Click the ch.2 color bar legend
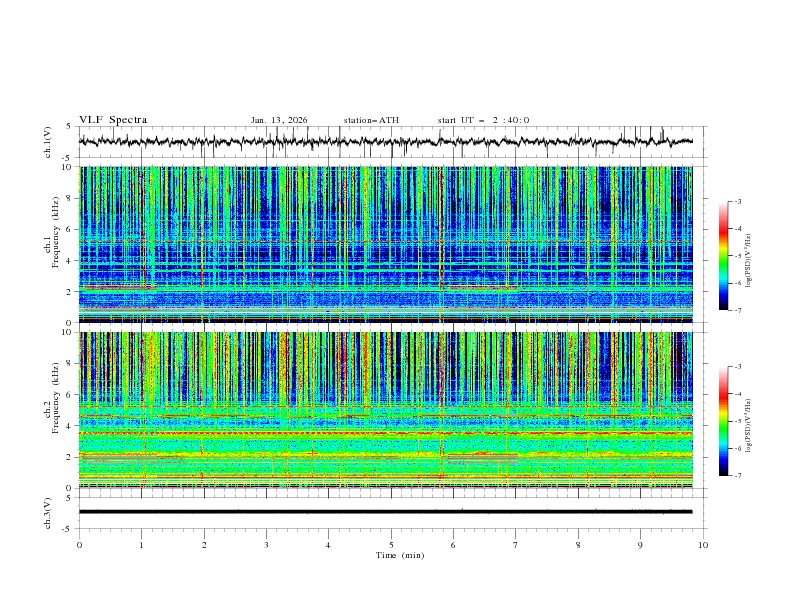The height and width of the screenshot is (612, 792). tap(723, 421)
